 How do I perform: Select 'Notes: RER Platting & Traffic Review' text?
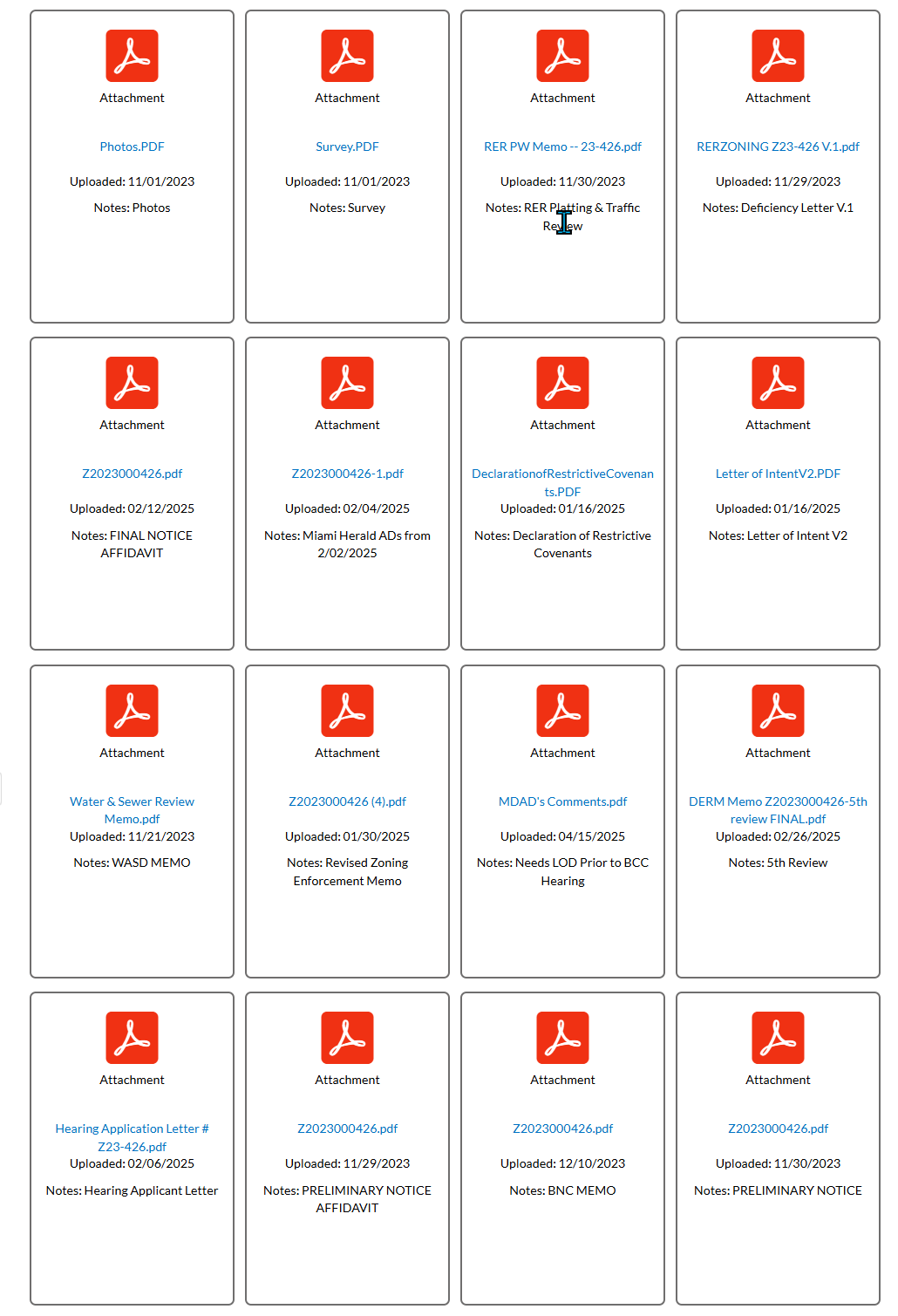[562, 216]
